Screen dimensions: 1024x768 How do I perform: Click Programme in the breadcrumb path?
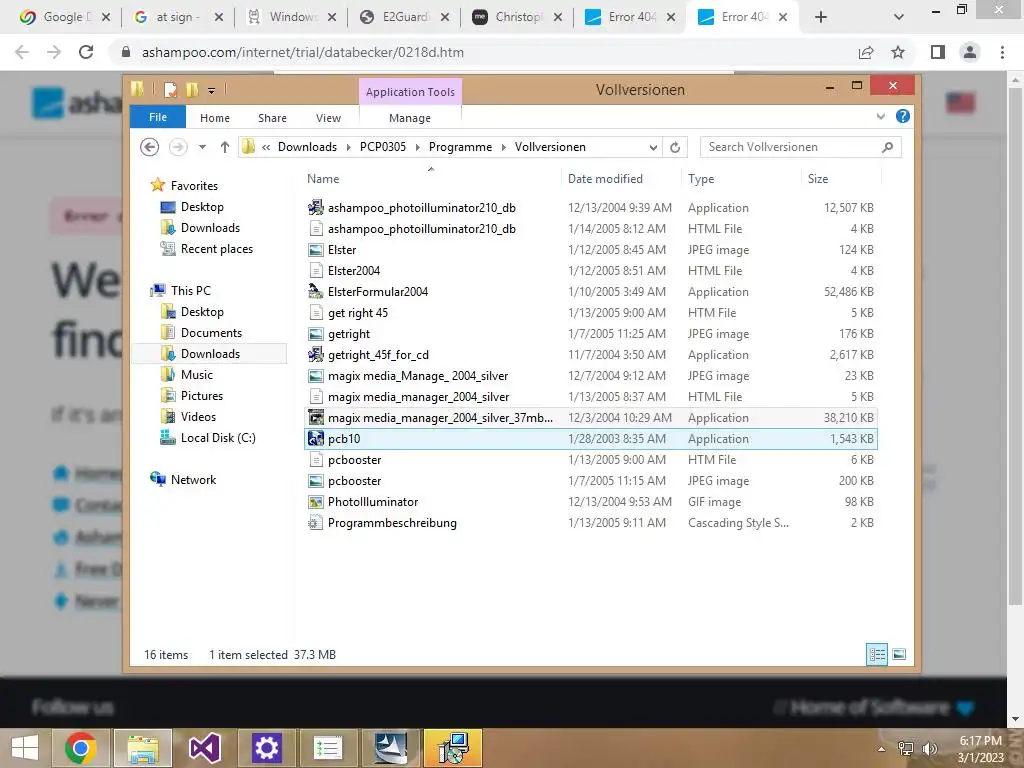(x=460, y=147)
